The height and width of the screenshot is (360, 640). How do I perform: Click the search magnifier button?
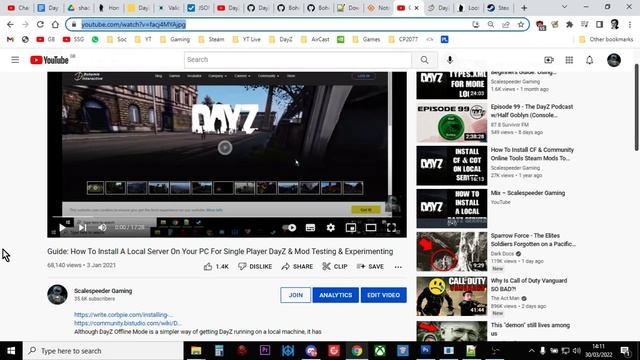pos(424,60)
